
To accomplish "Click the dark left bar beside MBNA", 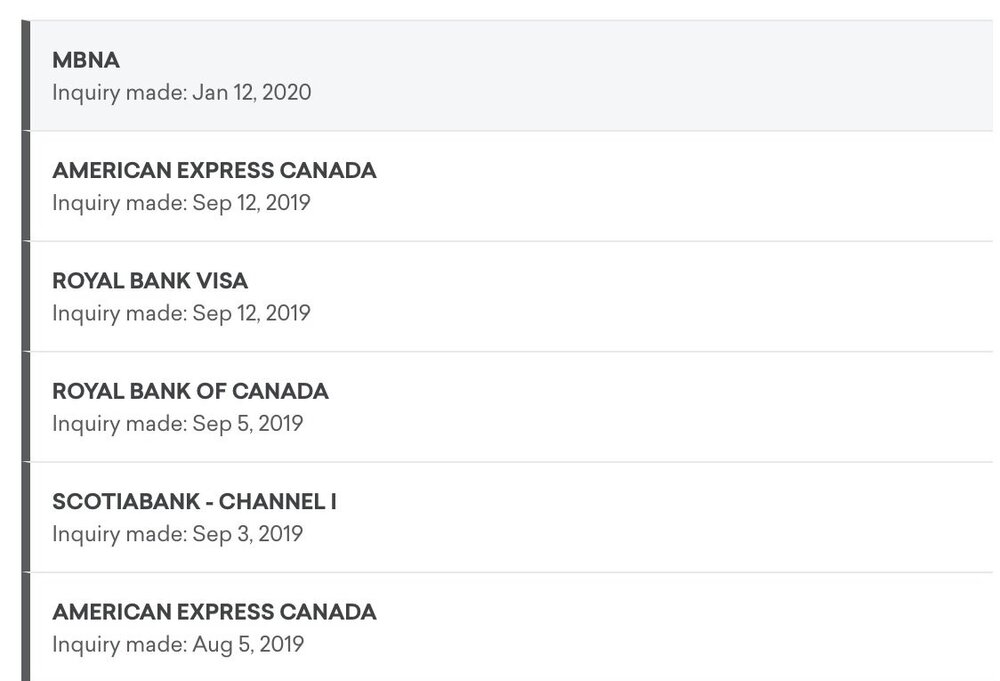I will click(26, 76).
